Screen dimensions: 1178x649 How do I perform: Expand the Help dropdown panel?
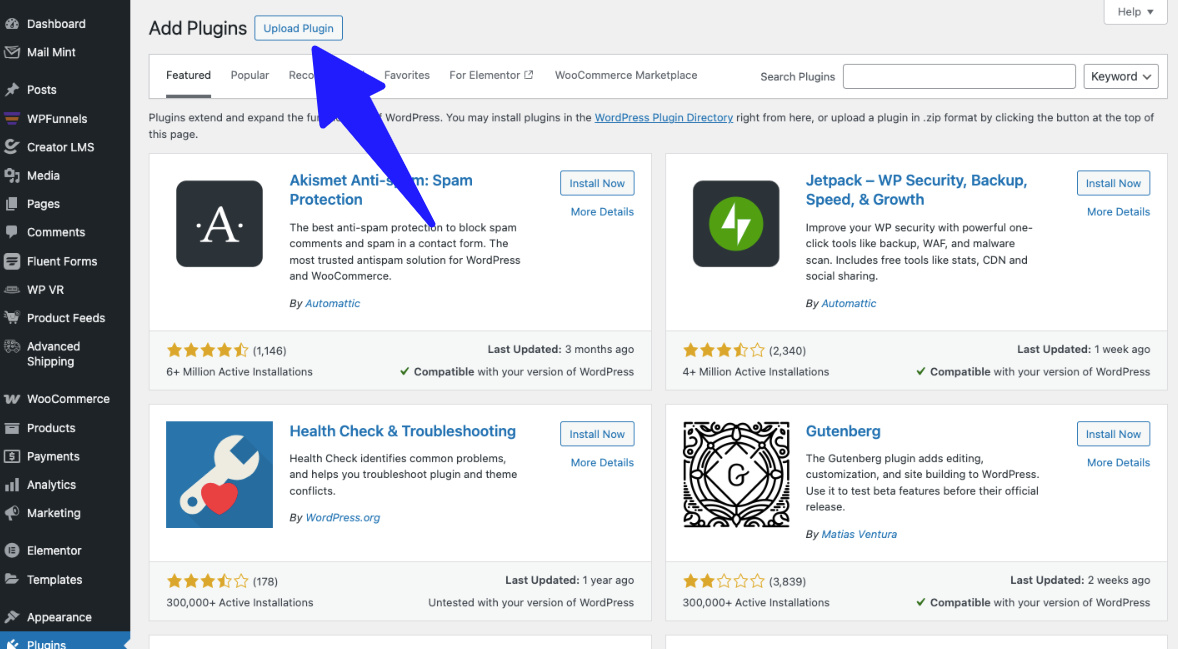click(1135, 12)
